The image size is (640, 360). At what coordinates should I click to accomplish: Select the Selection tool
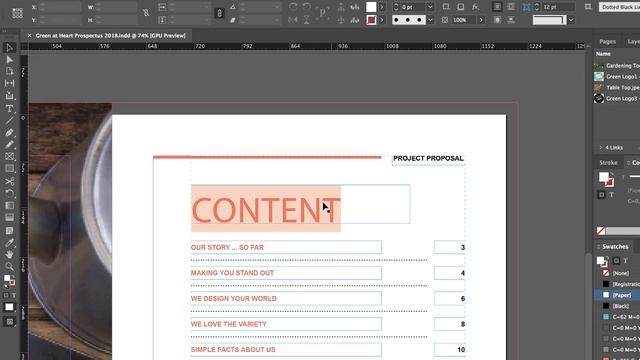click(x=9, y=47)
